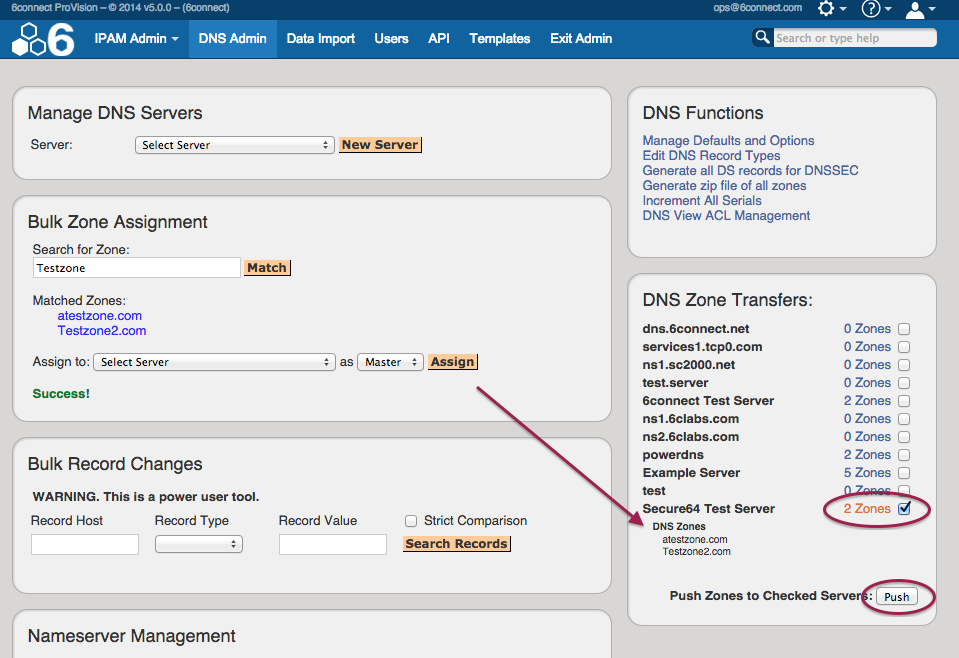Open the Record Type dropdown

(x=199, y=544)
